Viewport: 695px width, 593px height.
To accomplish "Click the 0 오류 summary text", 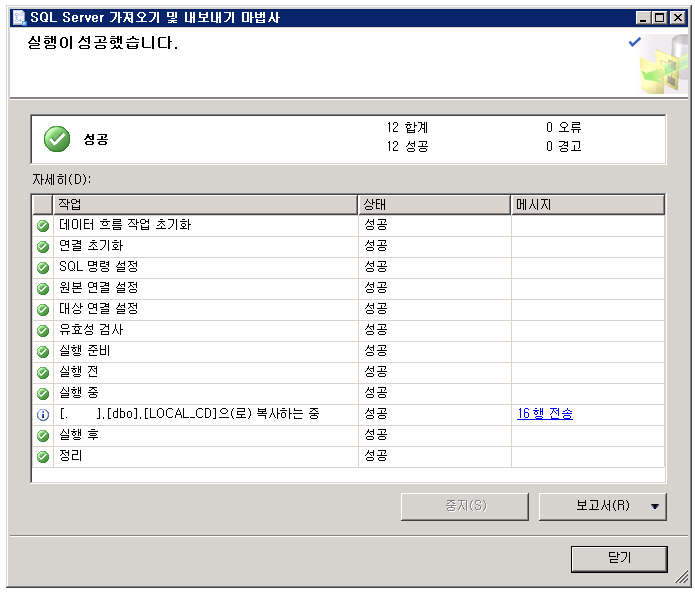I will point(563,128).
